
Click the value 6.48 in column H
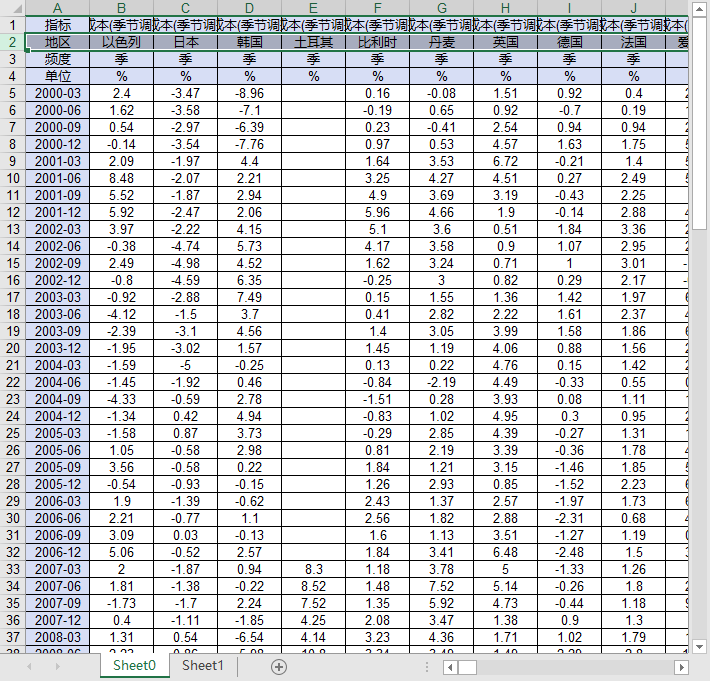pos(505,552)
